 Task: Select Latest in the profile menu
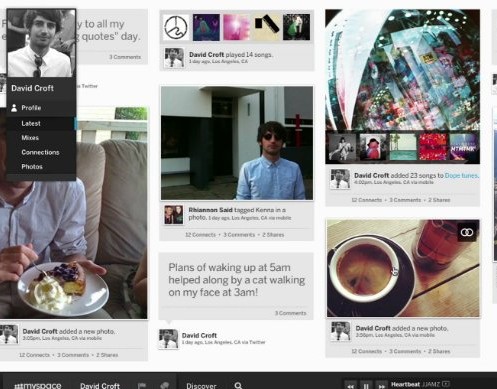point(31,123)
